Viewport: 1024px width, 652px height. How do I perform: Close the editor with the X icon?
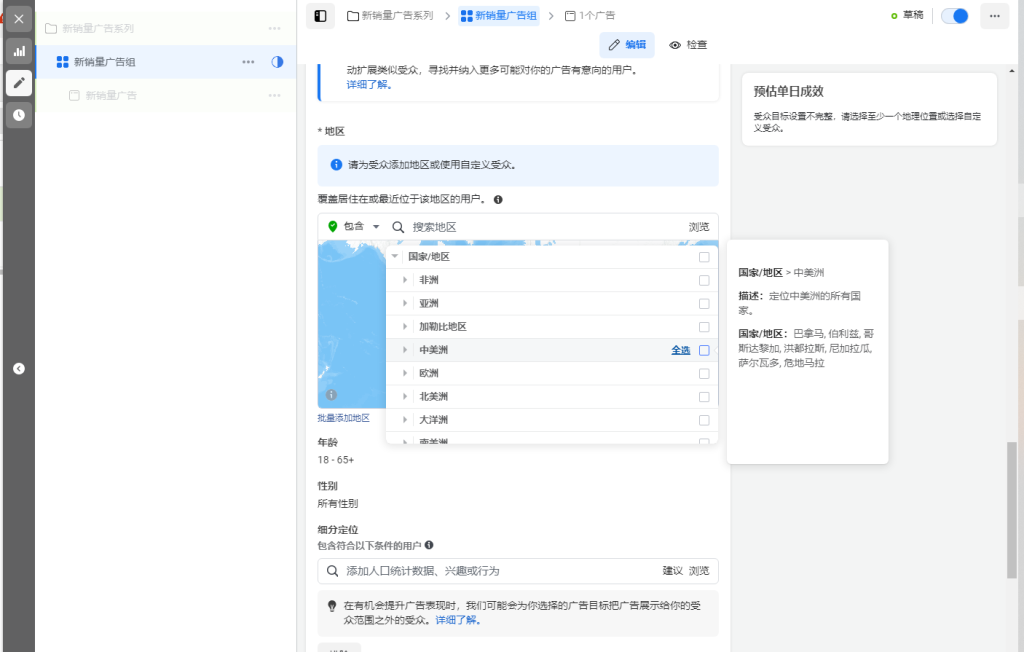(x=19, y=19)
